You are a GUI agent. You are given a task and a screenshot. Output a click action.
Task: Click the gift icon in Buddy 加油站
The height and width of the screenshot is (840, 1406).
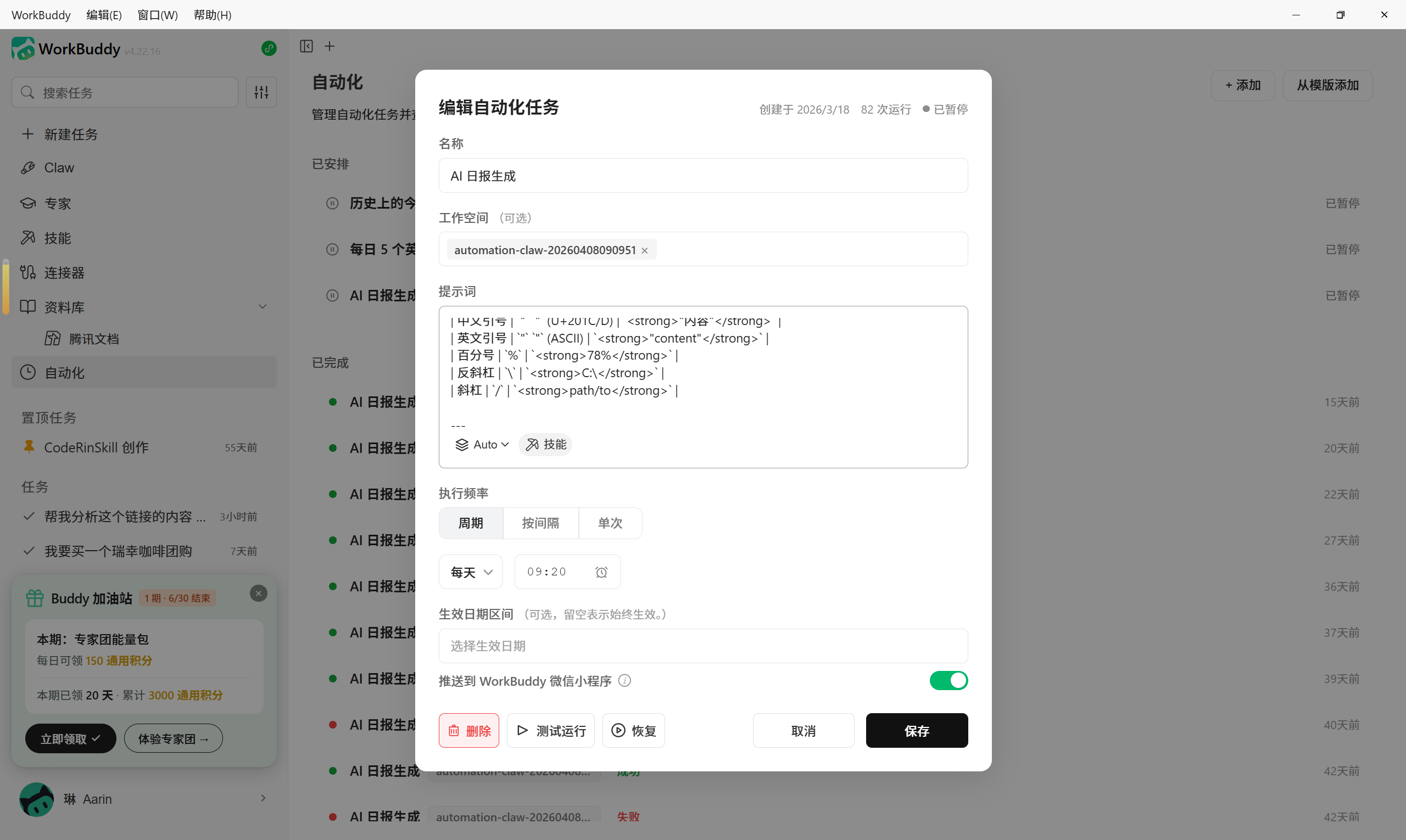coord(35,598)
